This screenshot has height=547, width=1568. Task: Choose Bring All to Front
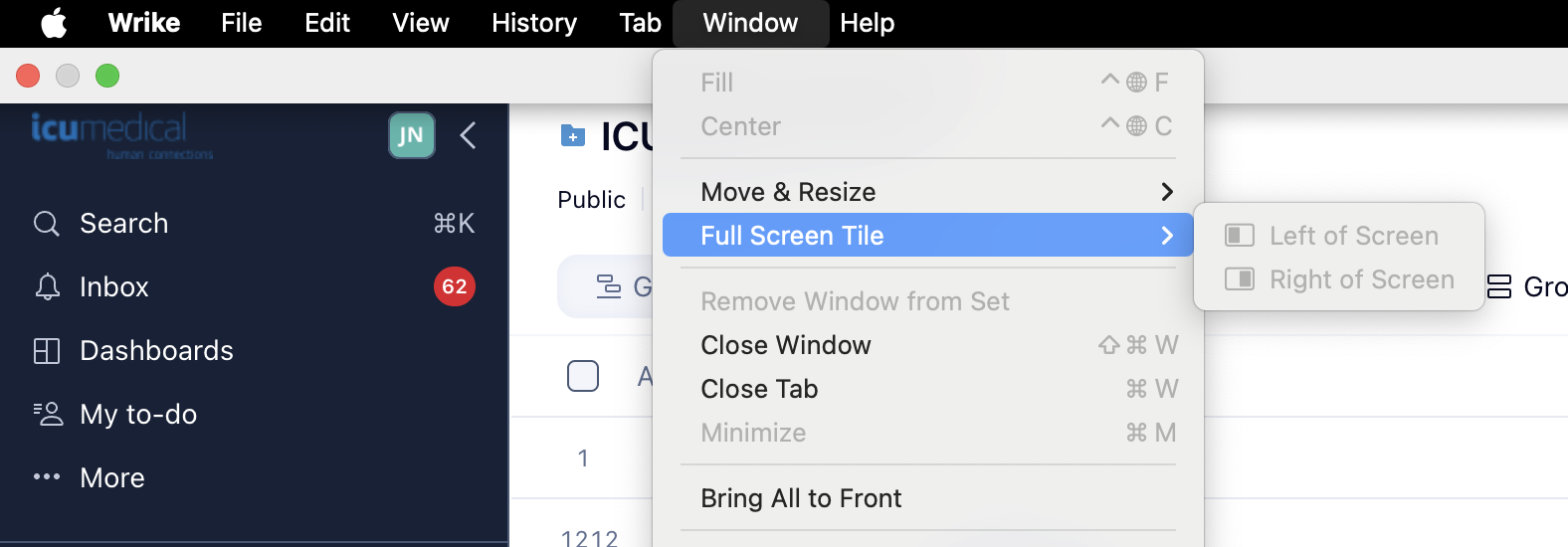click(801, 498)
